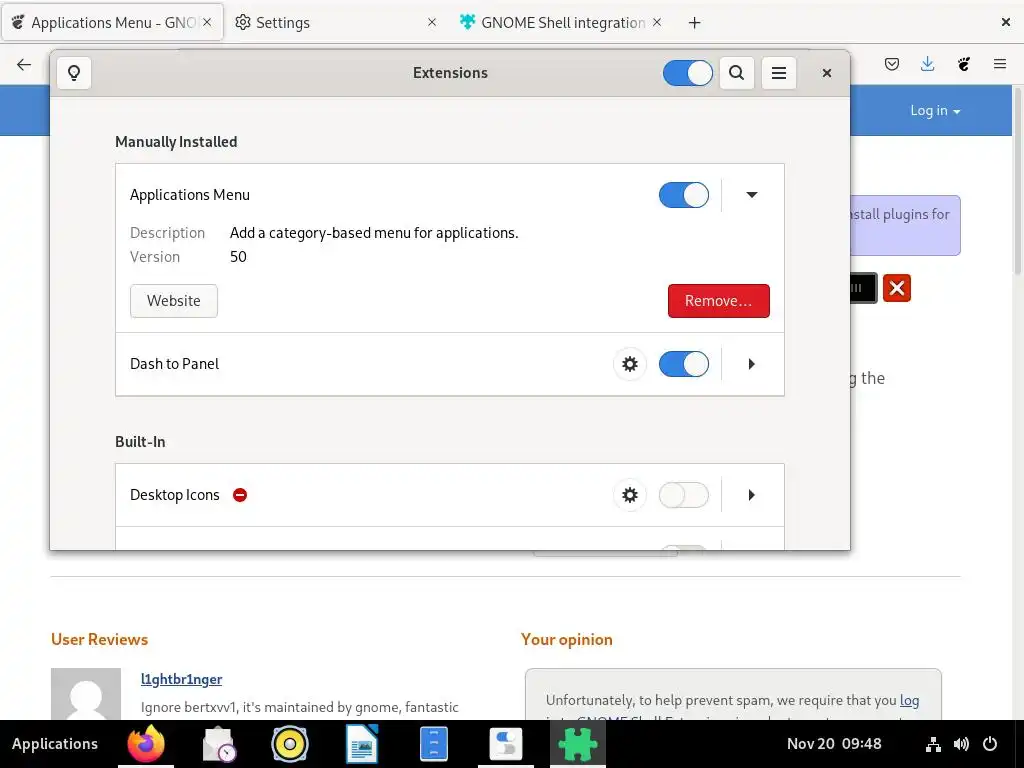1024x768 pixels.
Task: Open Desktop Icons settings gear
Action: 630,495
